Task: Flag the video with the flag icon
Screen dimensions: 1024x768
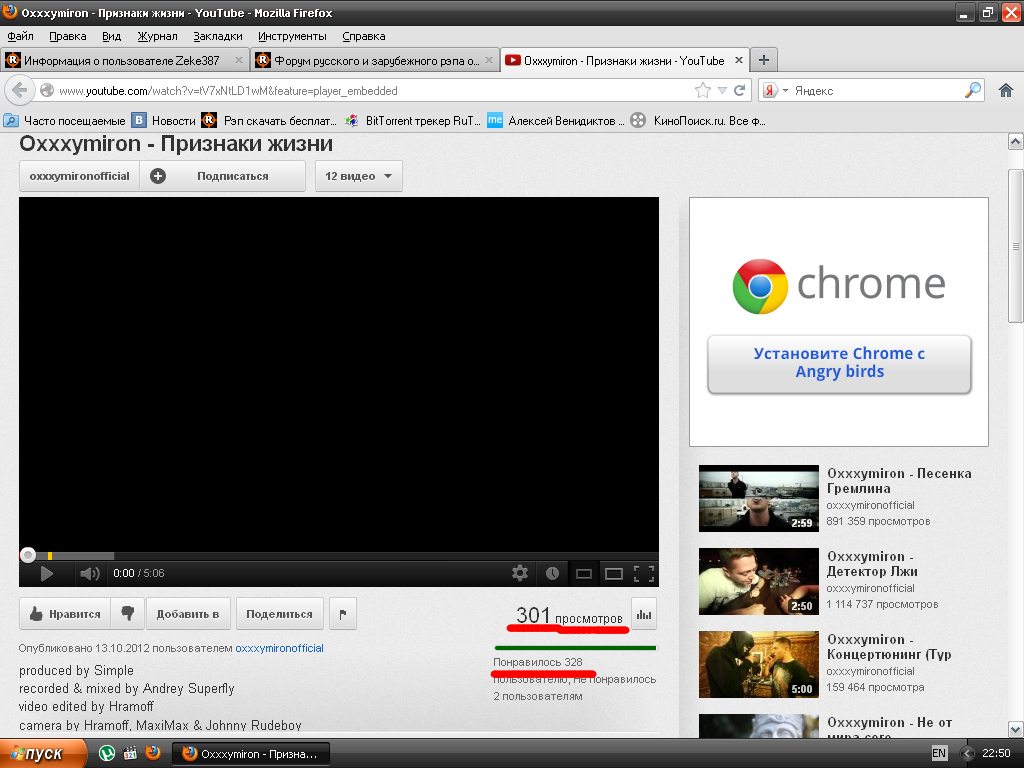Action: tap(343, 613)
